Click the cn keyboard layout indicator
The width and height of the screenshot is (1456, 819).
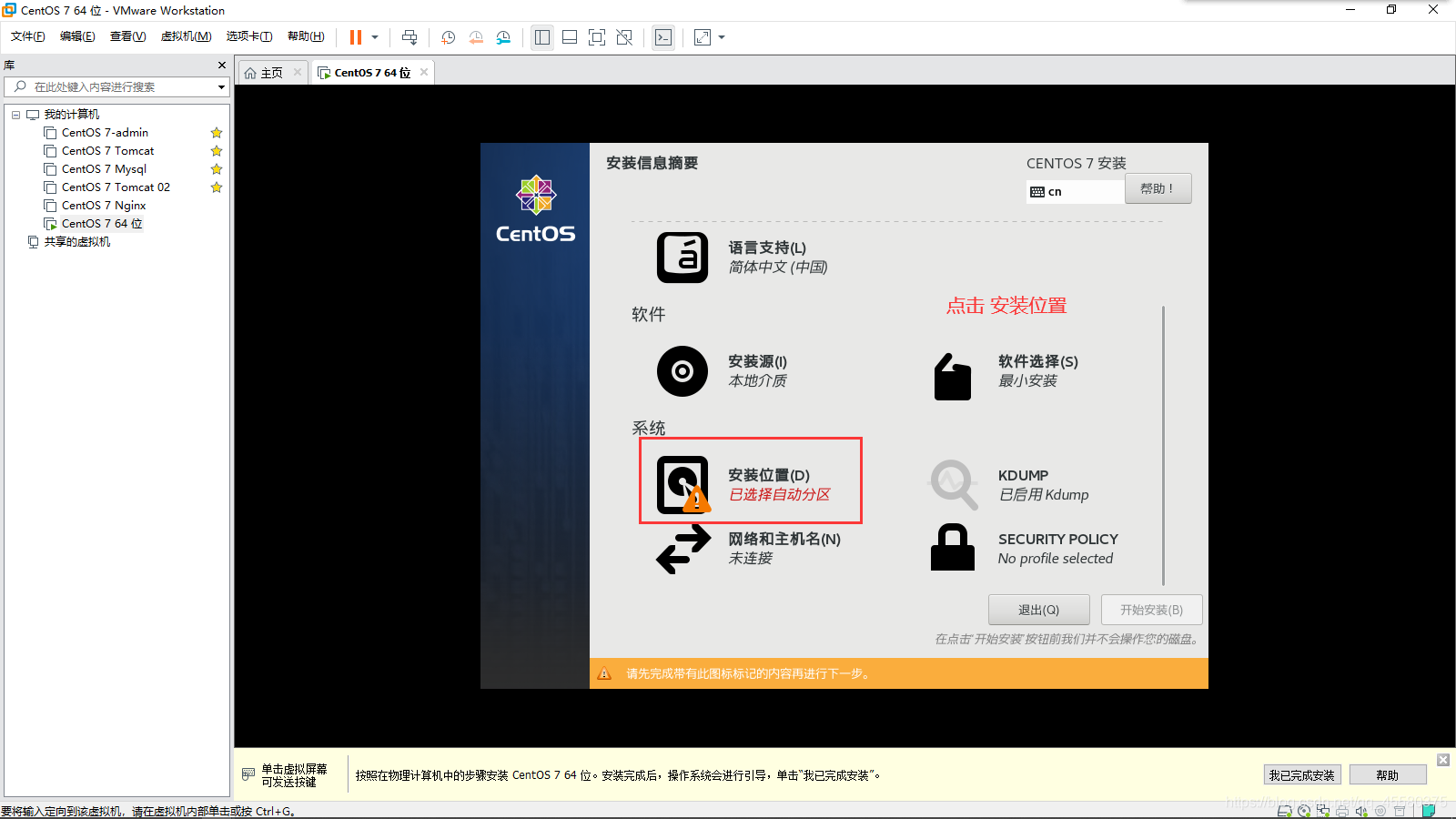pos(1075,191)
